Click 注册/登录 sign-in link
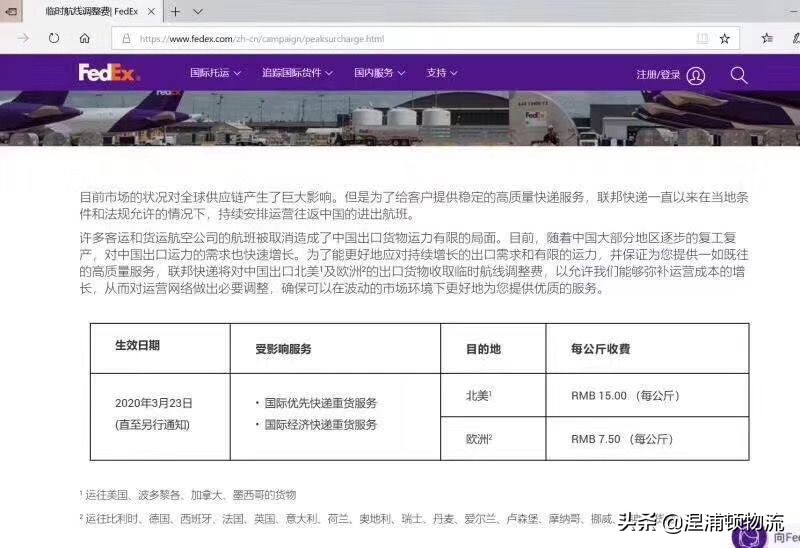Screen dimensions: 800x548 658,75
